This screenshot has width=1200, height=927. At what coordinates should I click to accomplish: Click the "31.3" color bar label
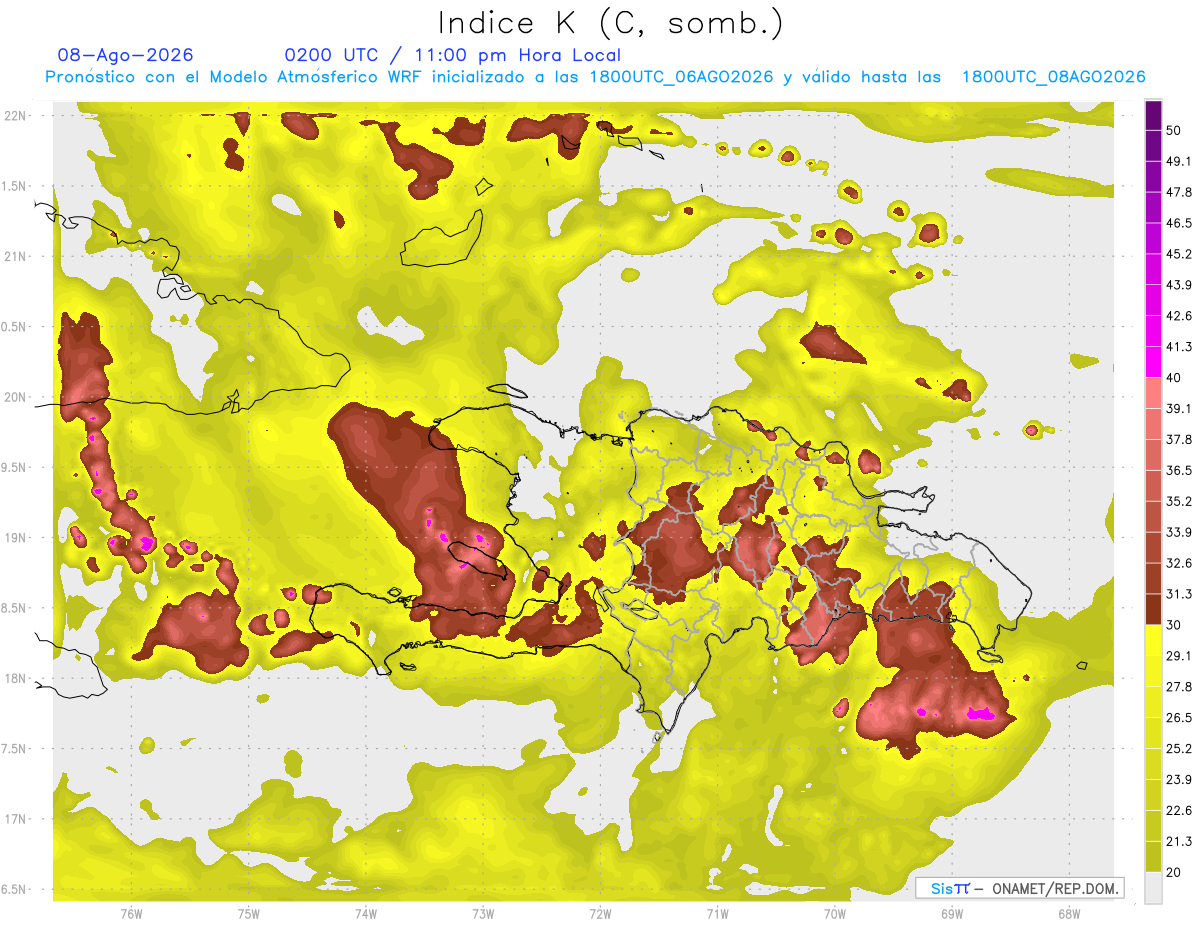coord(1179,594)
